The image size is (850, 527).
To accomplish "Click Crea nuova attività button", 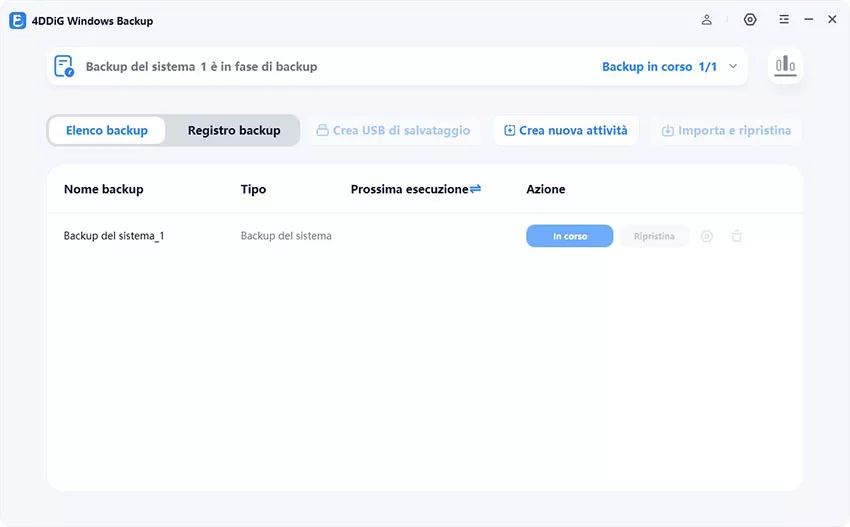I will [566, 130].
